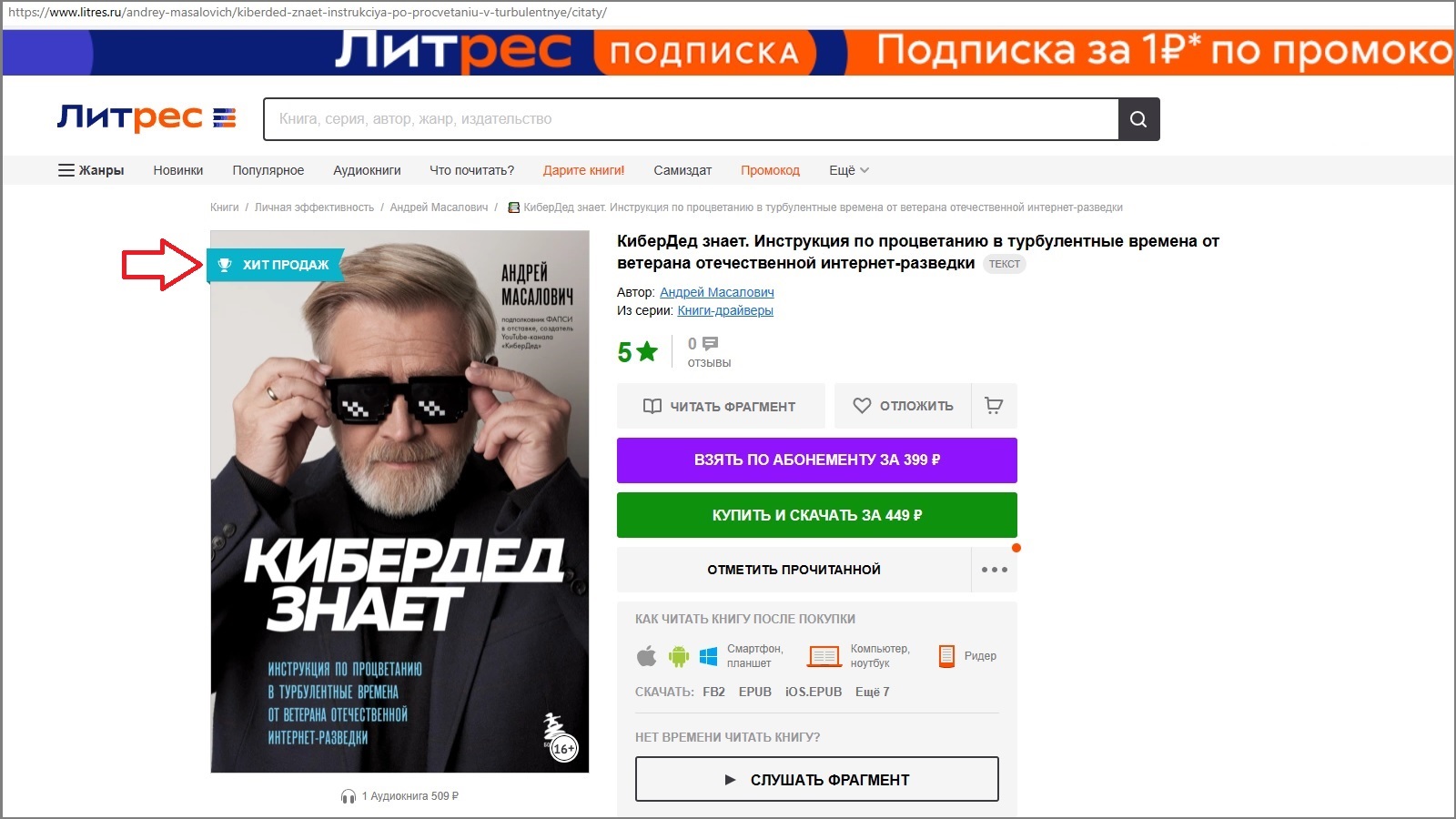
Task: Expand the Ещё dropdown in navigation
Action: (x=849, y=170)
